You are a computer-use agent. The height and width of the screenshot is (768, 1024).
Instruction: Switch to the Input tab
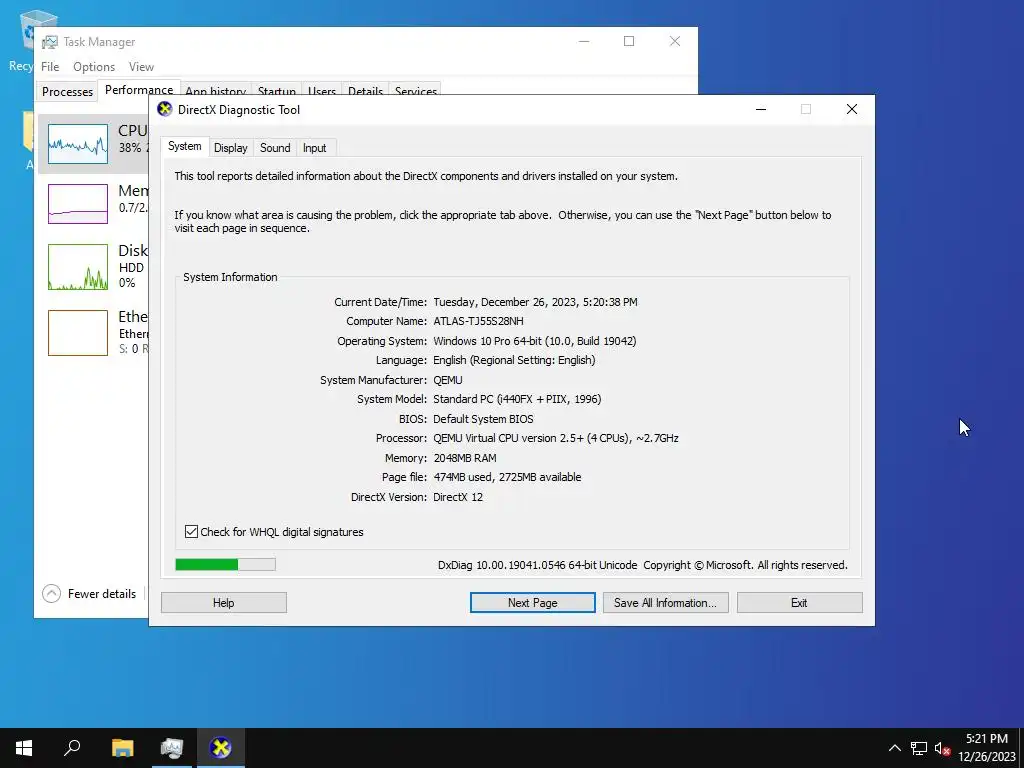point(314,148)
